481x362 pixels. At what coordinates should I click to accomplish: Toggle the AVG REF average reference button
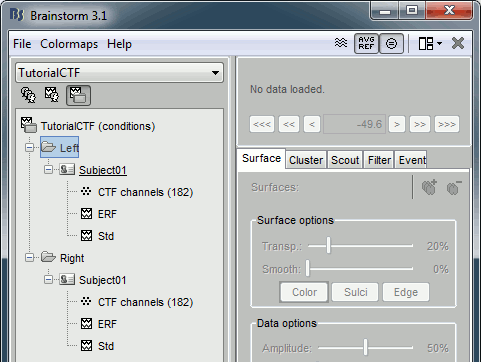click(366, 43)
